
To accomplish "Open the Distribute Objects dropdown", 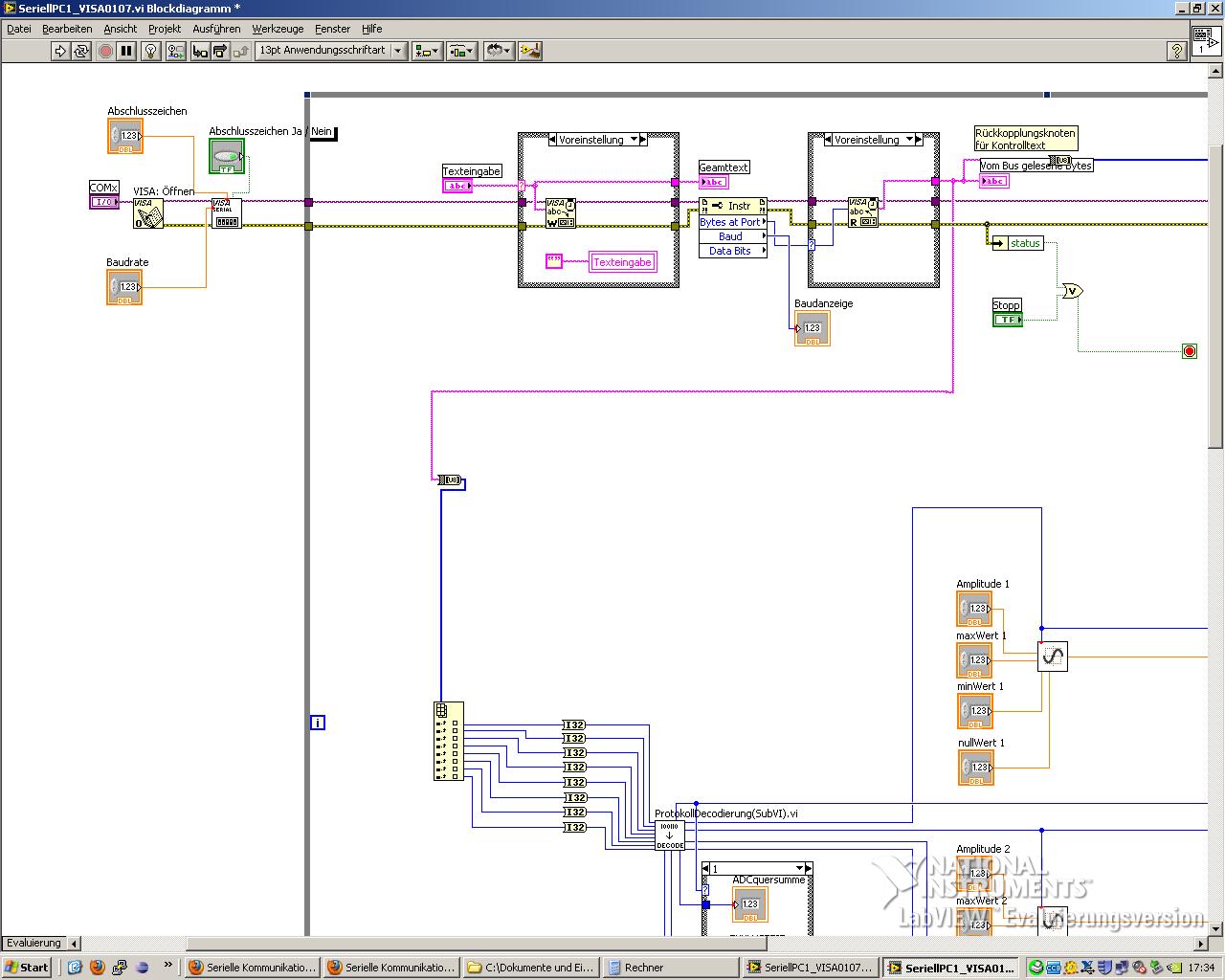I will [x=461, y=51].
